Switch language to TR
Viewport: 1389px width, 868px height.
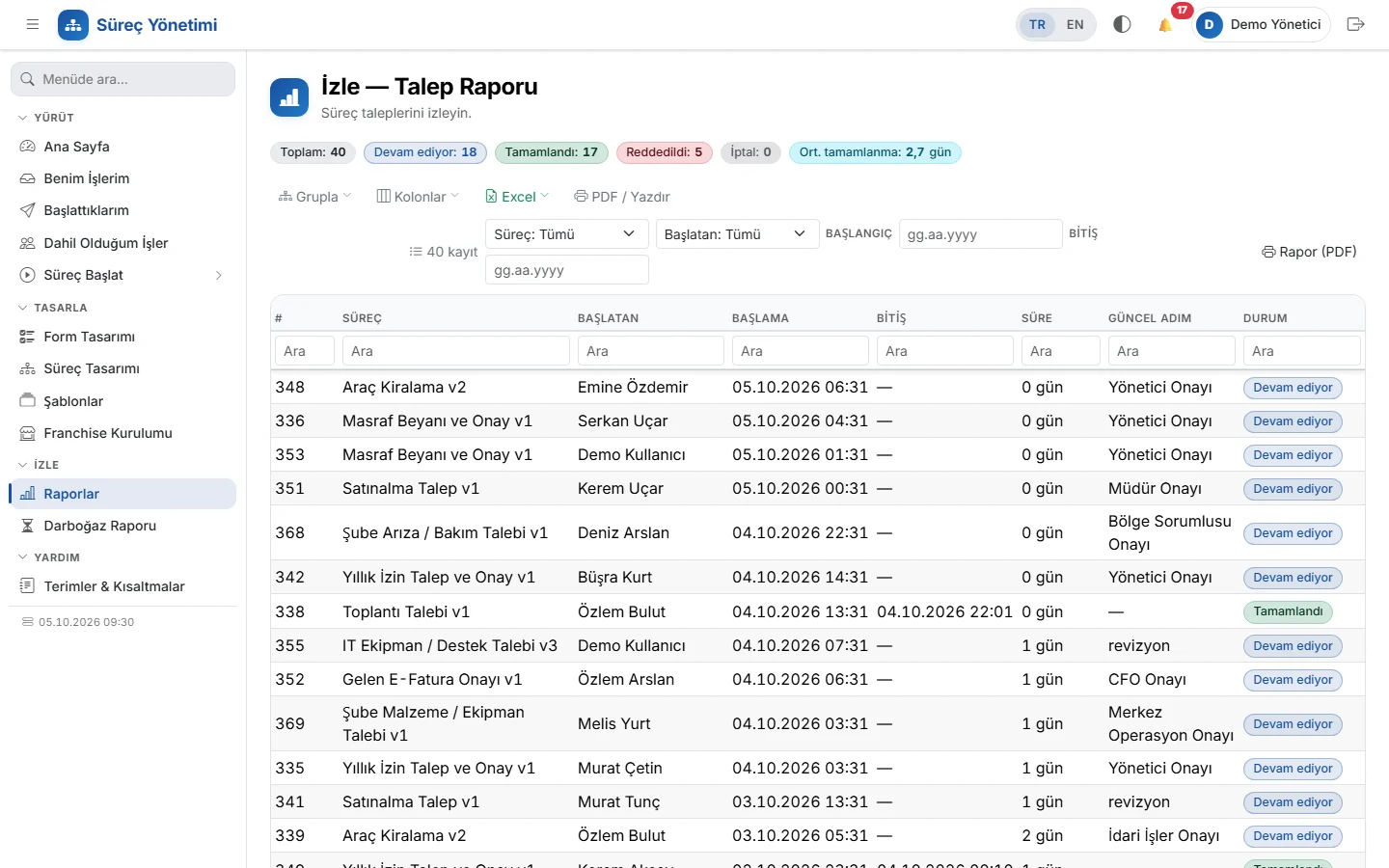[x=1037, y=25]
